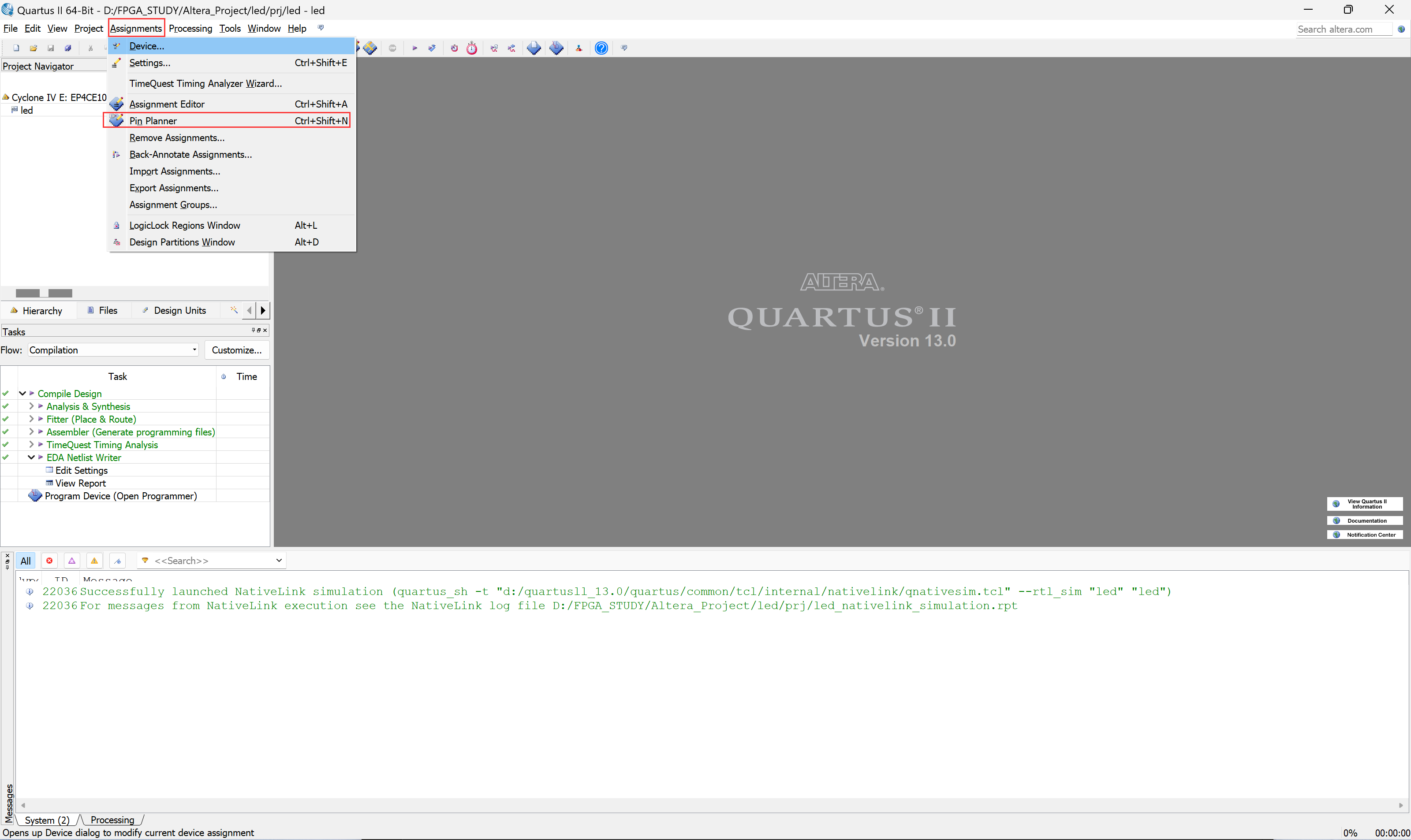This screenshot has height=840, width=1411.
Task: Toggle warning messages filter button
Action: click(x=94, y=561)
